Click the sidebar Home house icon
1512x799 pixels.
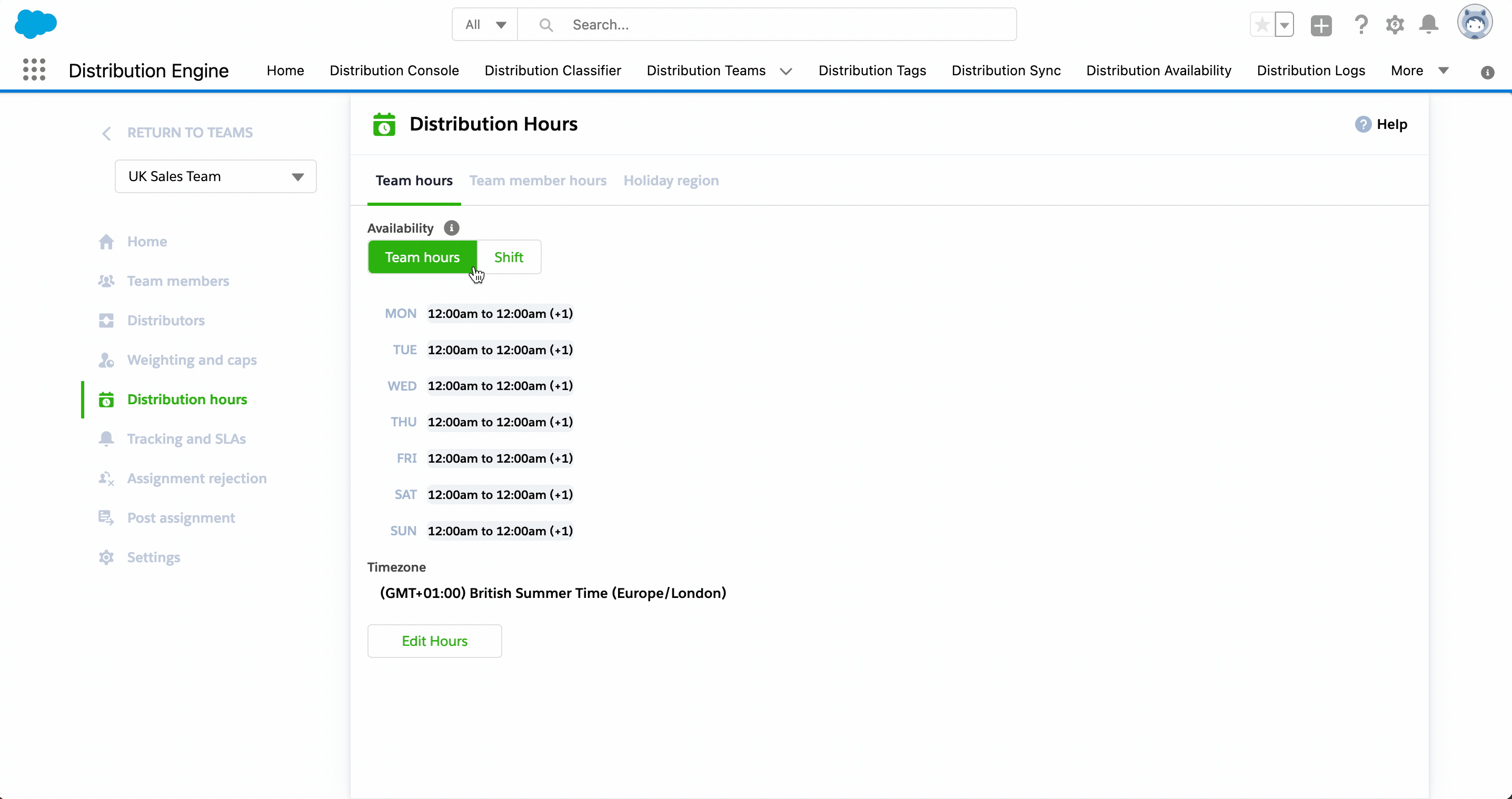pyautogui.click(x=106, y=242)
